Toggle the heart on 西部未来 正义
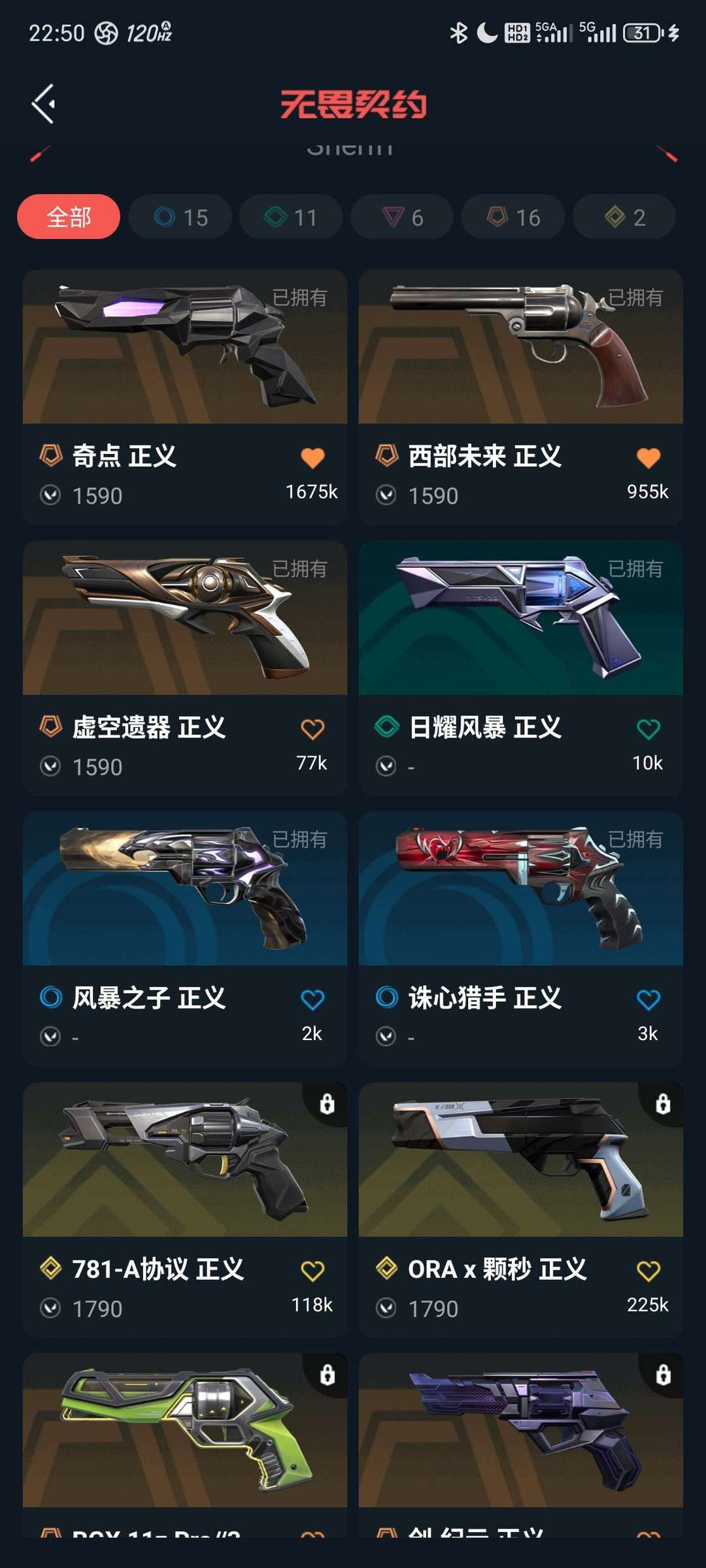 click(x=648, y=458)
